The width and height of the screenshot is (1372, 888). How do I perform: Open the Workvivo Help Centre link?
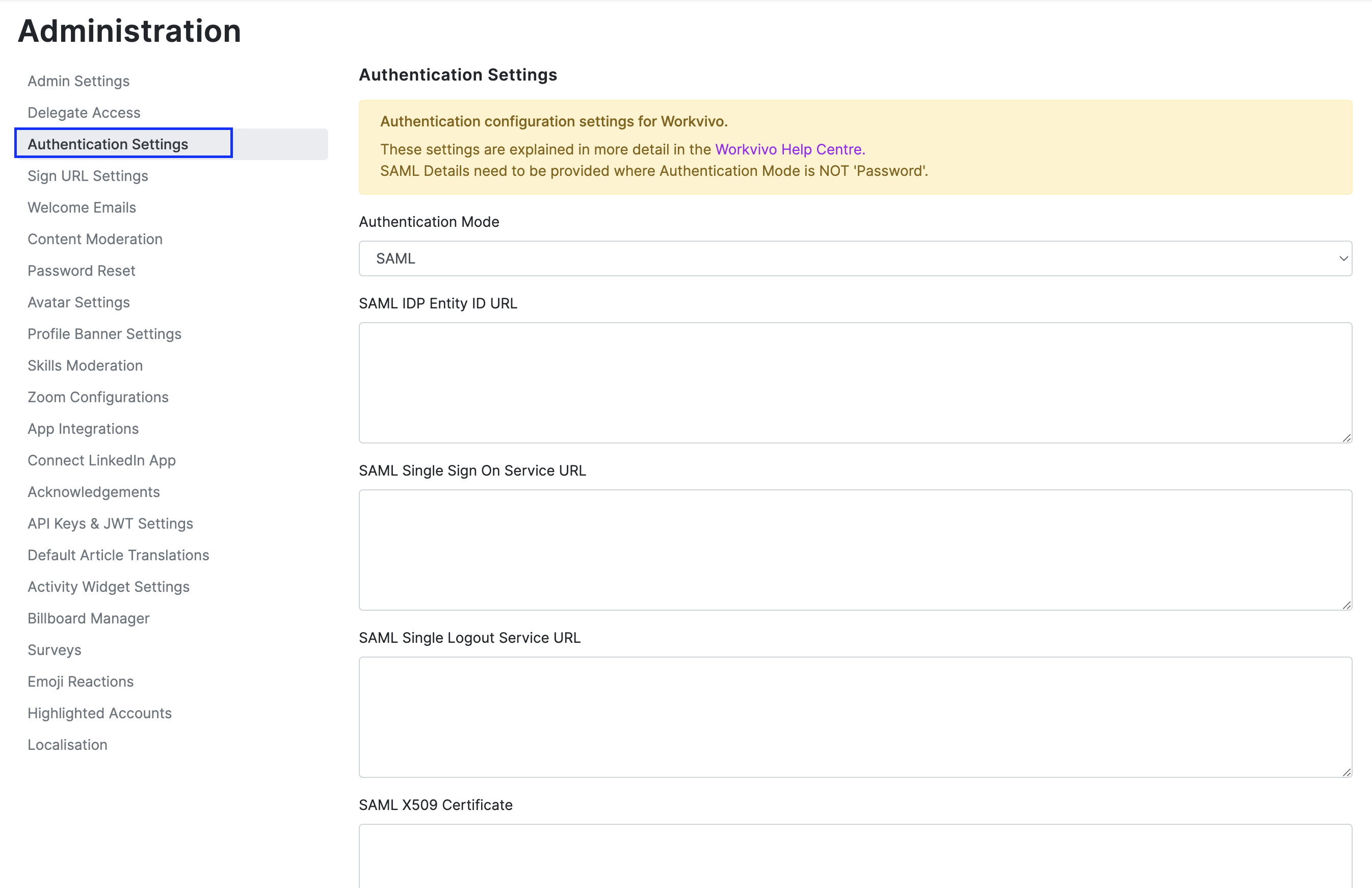(x=789, y=149)
